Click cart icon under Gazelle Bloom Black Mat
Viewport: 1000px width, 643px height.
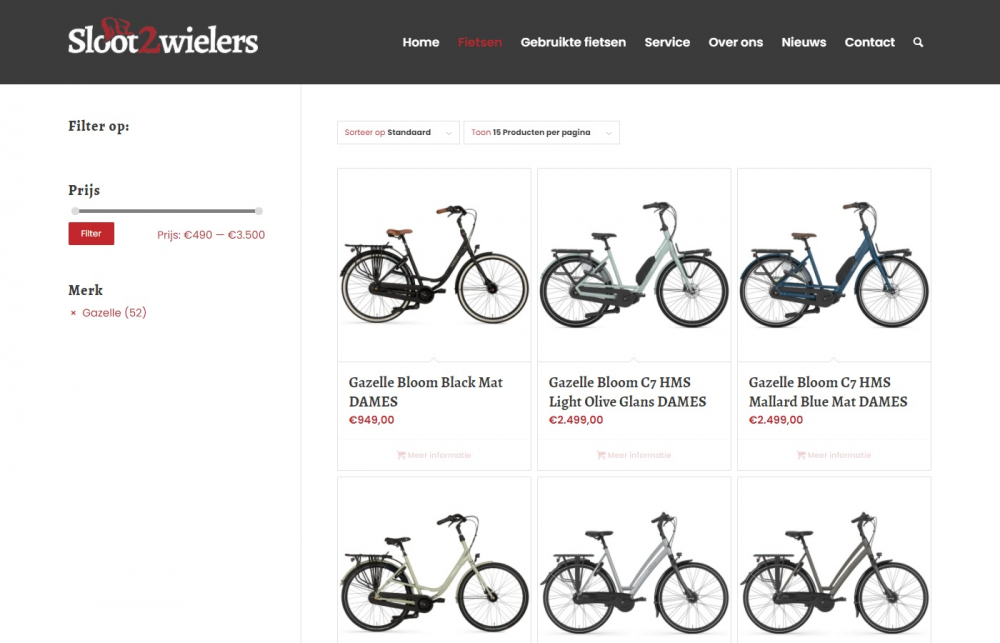[401, 455]
